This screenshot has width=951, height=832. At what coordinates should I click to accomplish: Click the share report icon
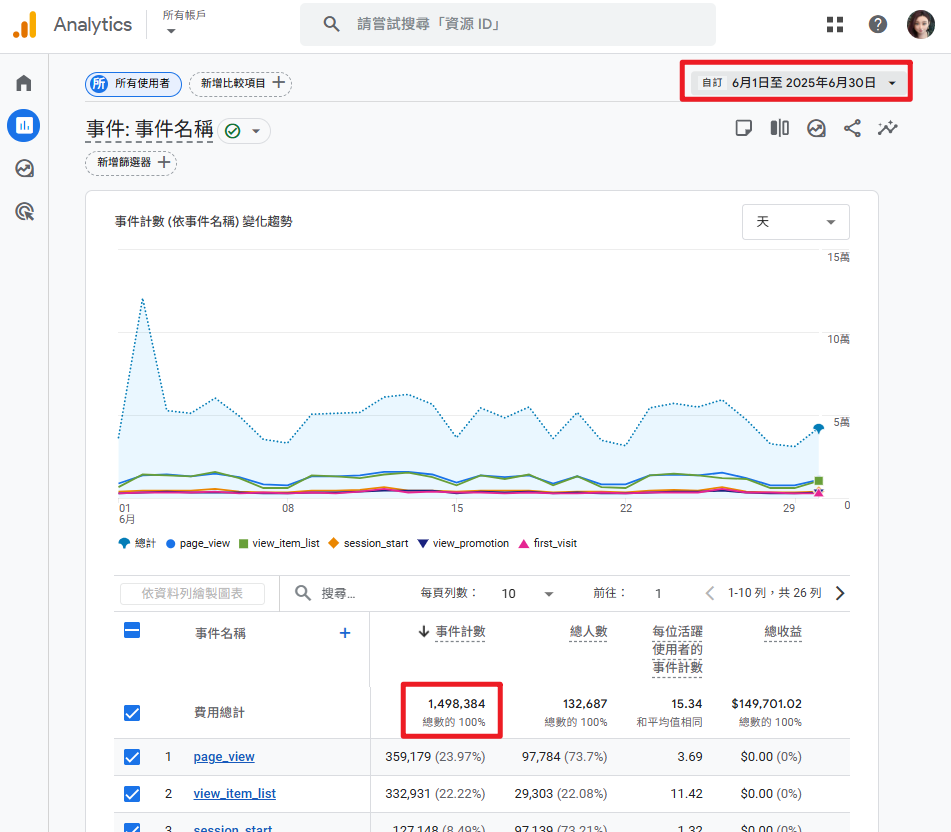pos(852,128)
